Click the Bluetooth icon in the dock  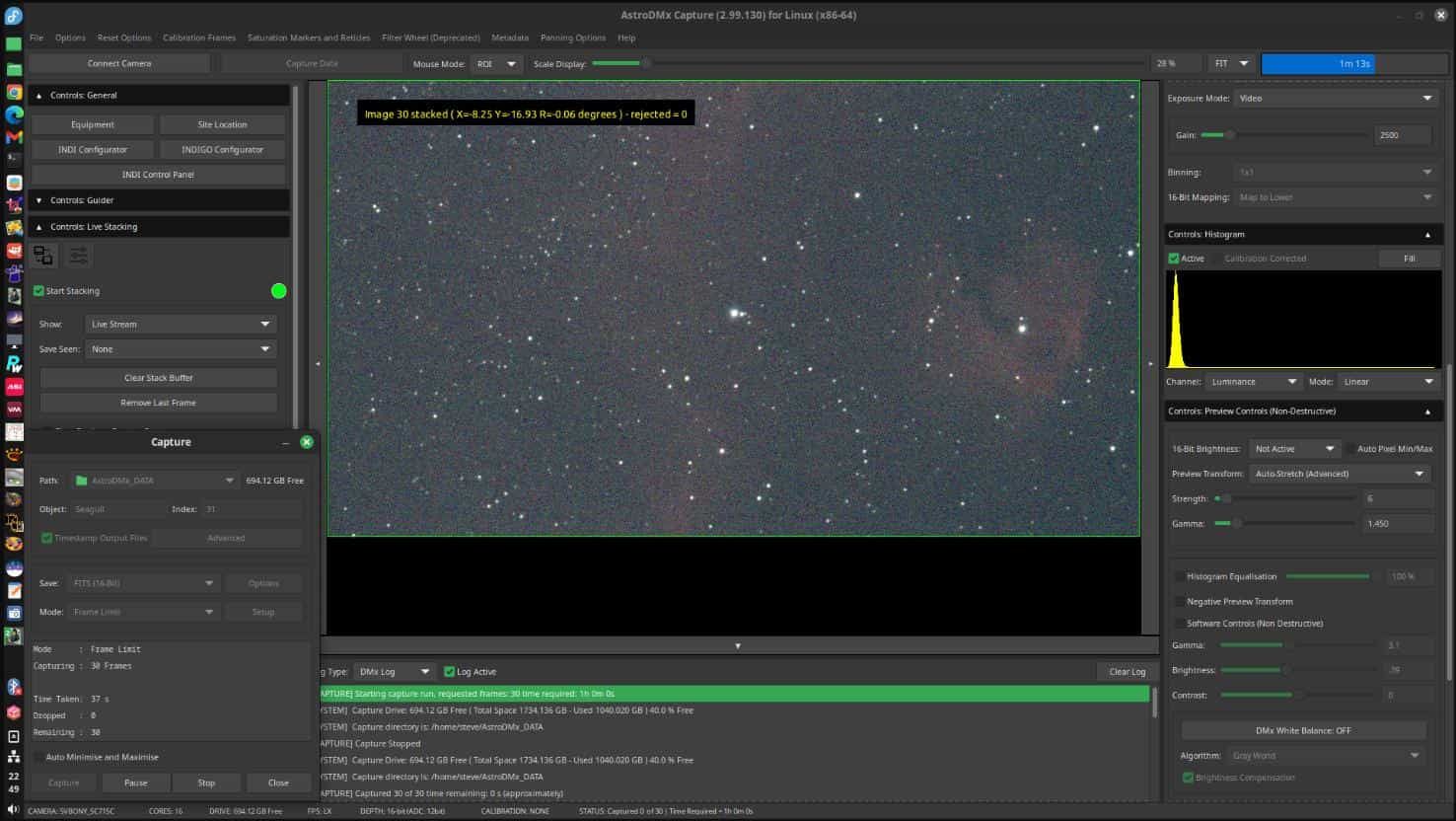(14, 688)
